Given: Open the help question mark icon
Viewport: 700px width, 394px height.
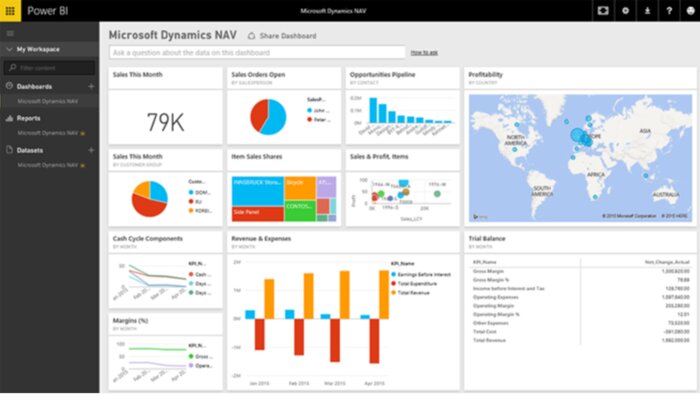Looking at the screenshot, I should 669,10.
